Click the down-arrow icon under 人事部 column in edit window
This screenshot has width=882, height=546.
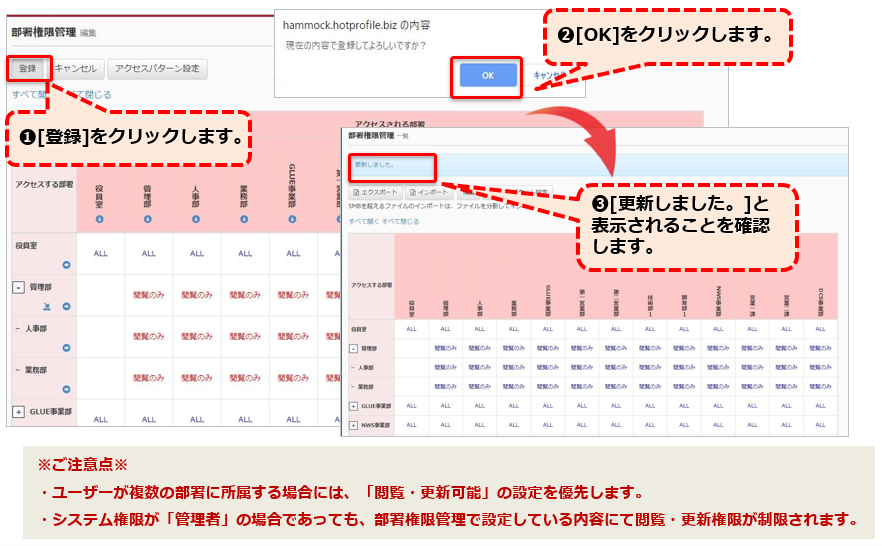pyautogui.click(x=196, y=219)
